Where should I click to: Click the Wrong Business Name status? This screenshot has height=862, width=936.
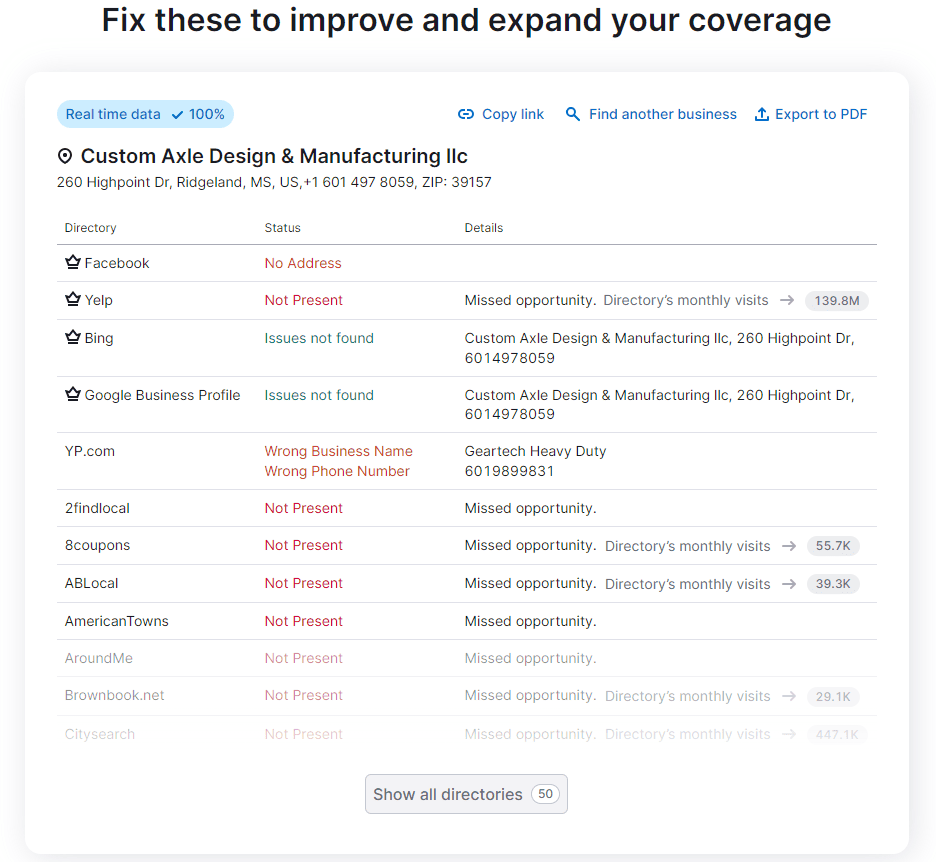pos(338,451)
